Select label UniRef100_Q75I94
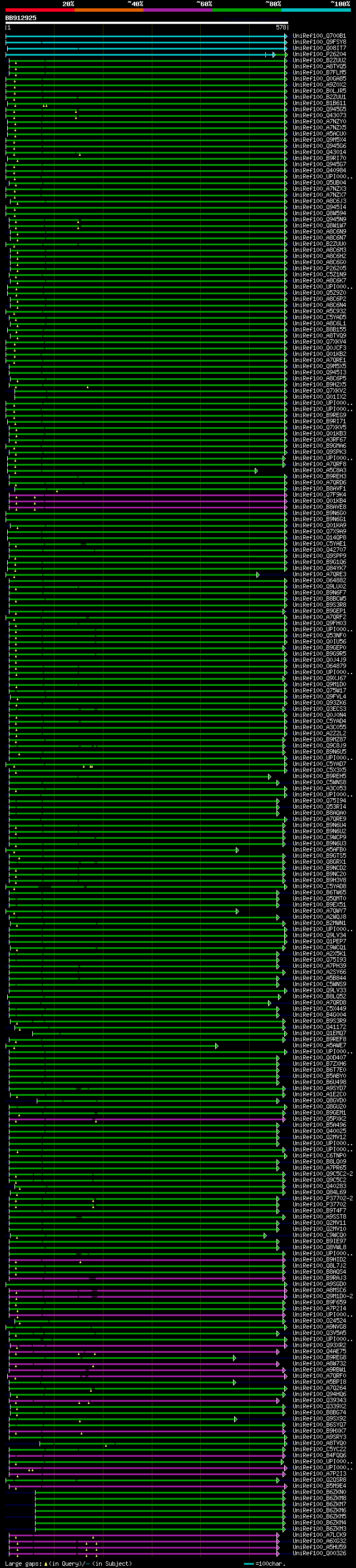Screen dimensions: 356x1568 (319, 801)
